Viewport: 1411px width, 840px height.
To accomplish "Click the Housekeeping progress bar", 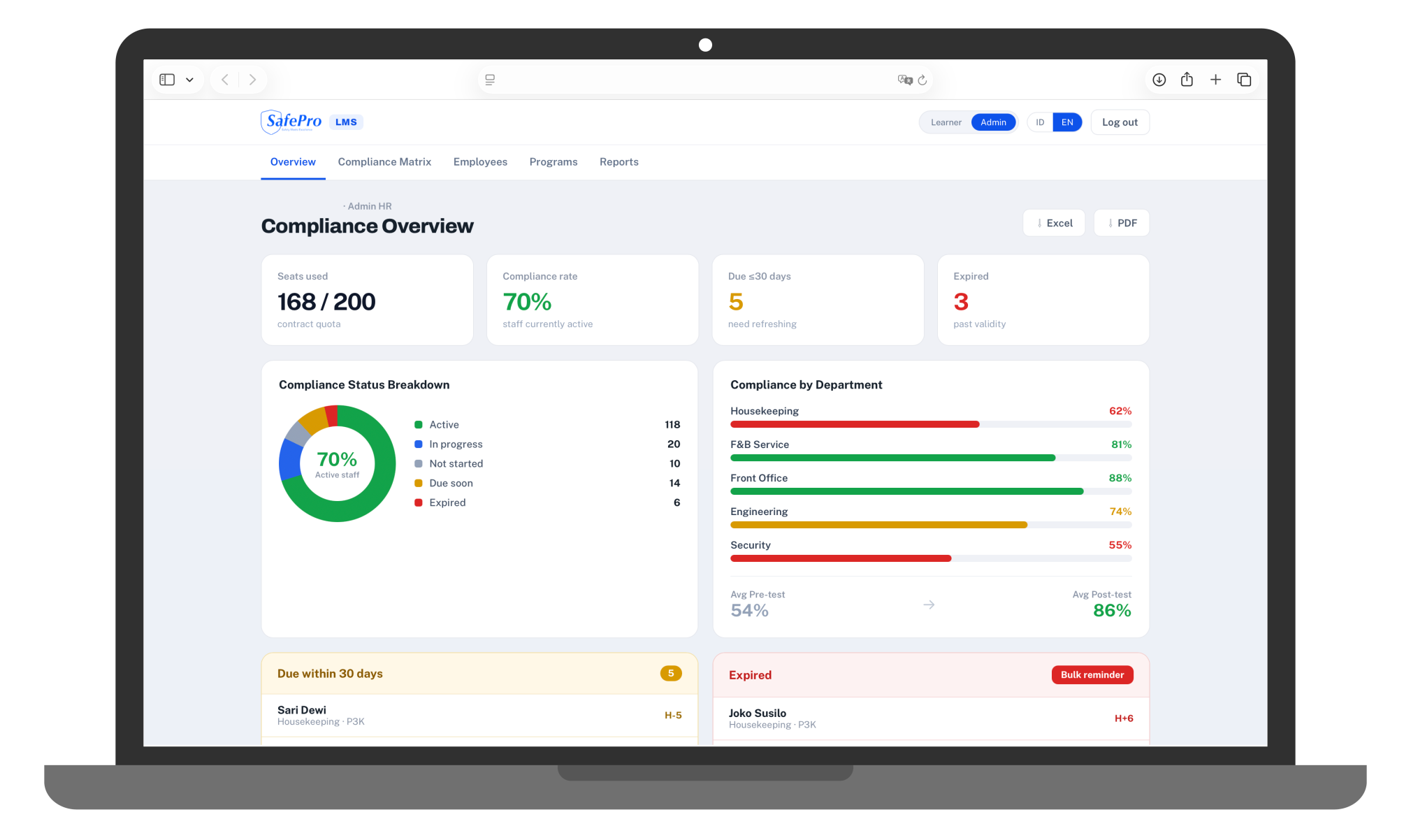I will (931, 424).
